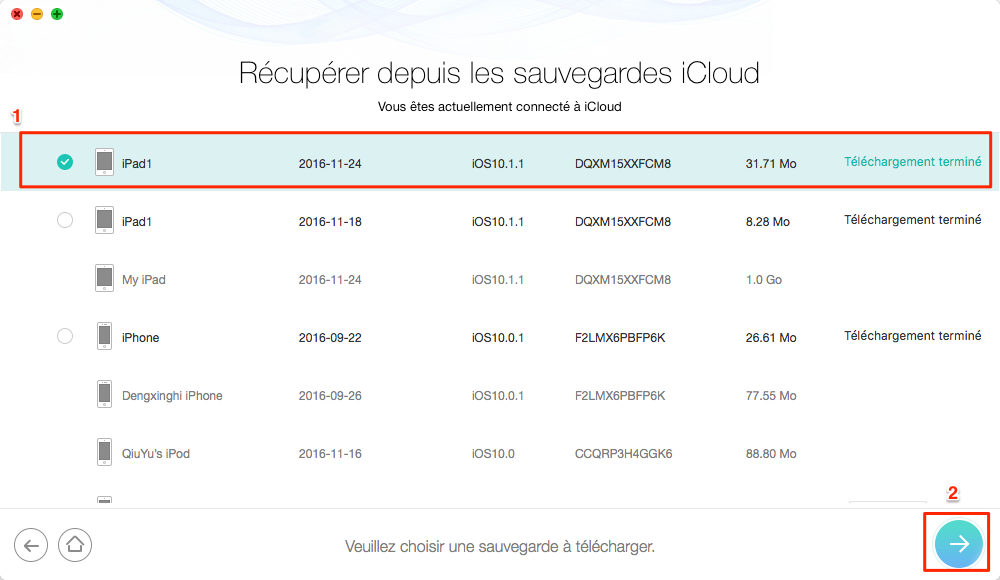Maximize the window with green button

57,14
